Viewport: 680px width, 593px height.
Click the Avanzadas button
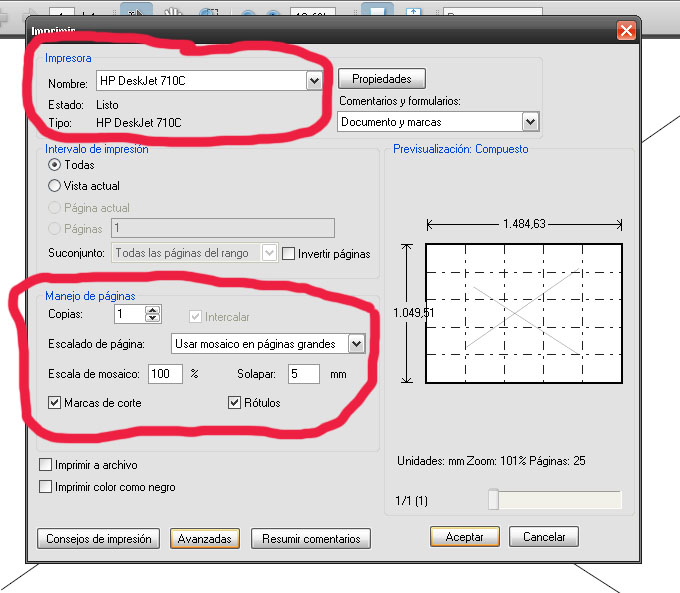205,538
